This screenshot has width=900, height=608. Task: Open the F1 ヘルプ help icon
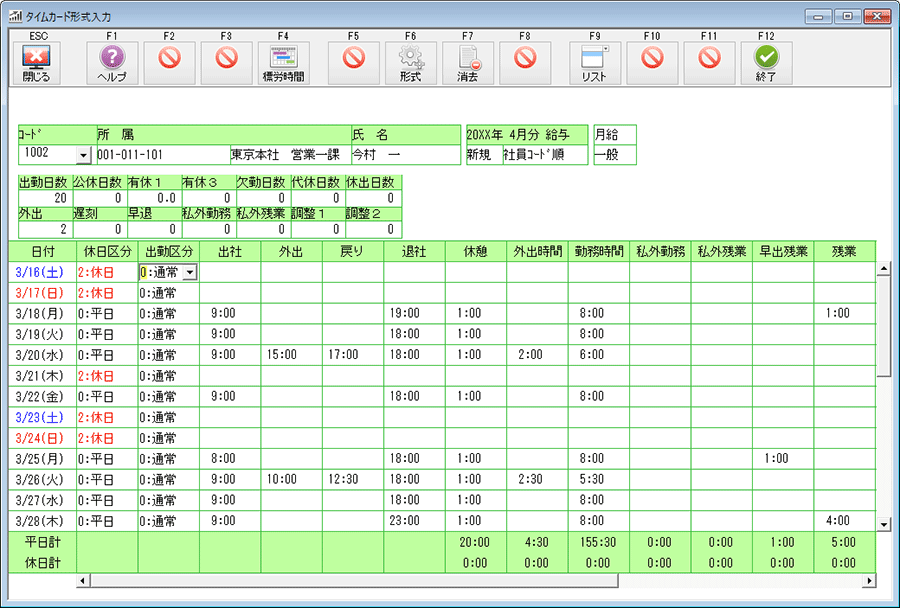coord(112,63)
